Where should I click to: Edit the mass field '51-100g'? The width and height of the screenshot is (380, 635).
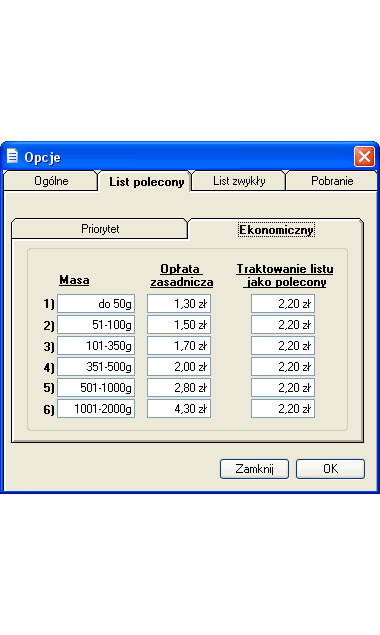point(96,325)
